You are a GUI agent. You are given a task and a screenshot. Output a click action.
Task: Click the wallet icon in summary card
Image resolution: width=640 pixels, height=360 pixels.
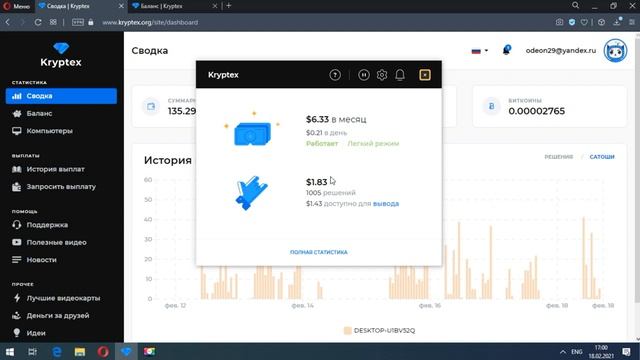tap(151, 106)
